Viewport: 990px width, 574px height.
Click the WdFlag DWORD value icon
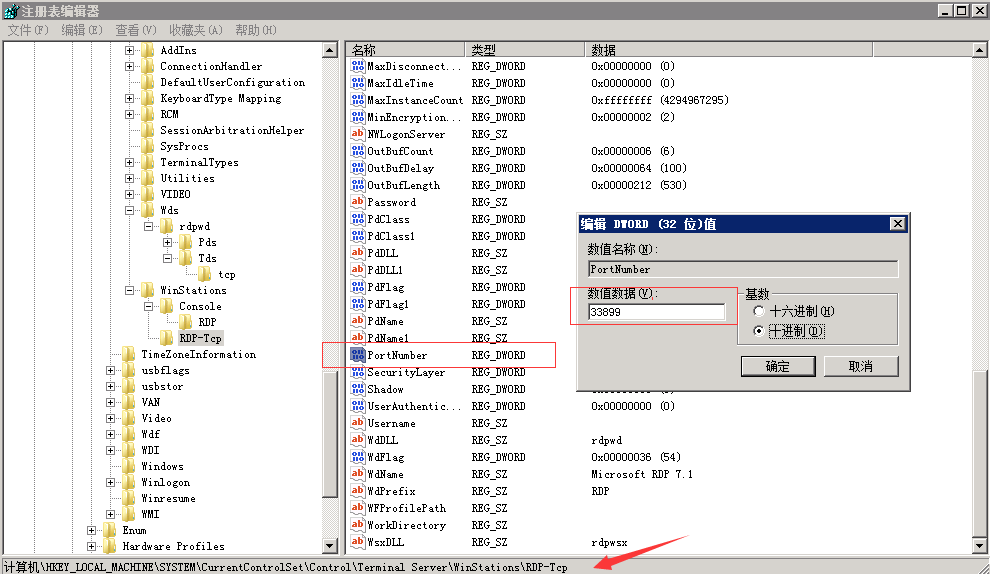(357, 457)
